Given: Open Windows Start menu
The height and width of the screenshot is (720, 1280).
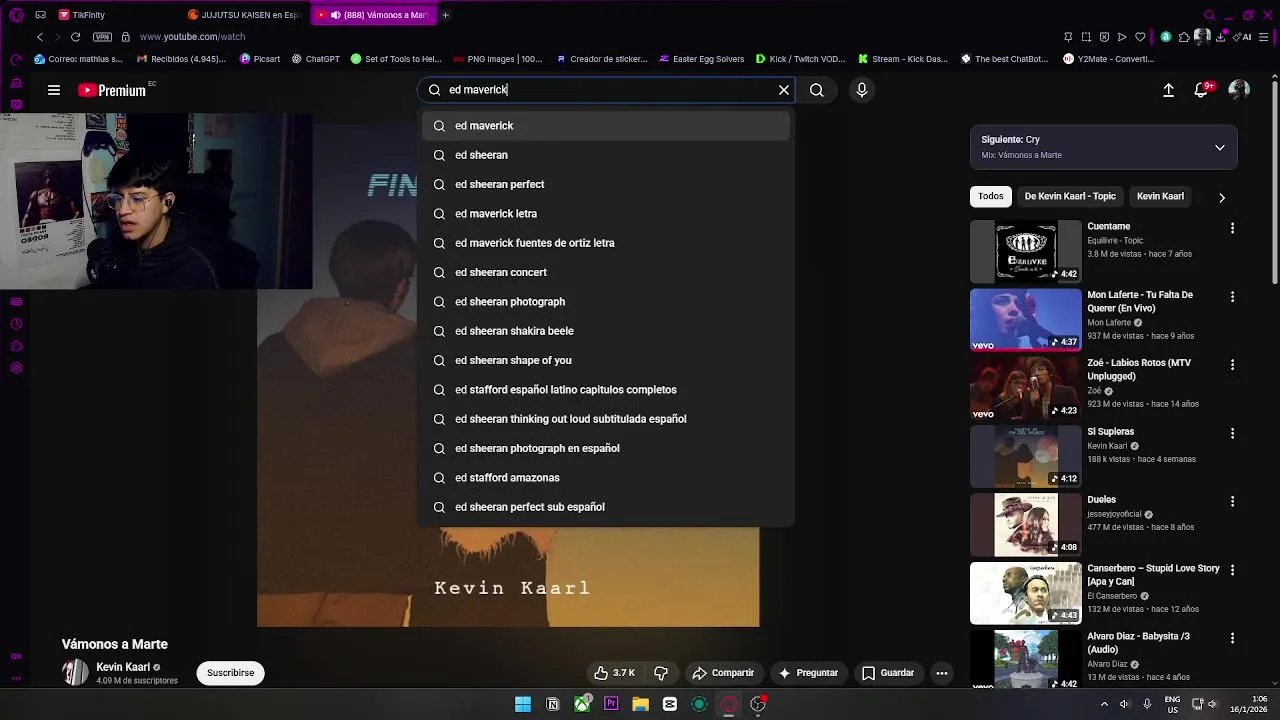Looking at the screenshot, I should pos(523,704).
